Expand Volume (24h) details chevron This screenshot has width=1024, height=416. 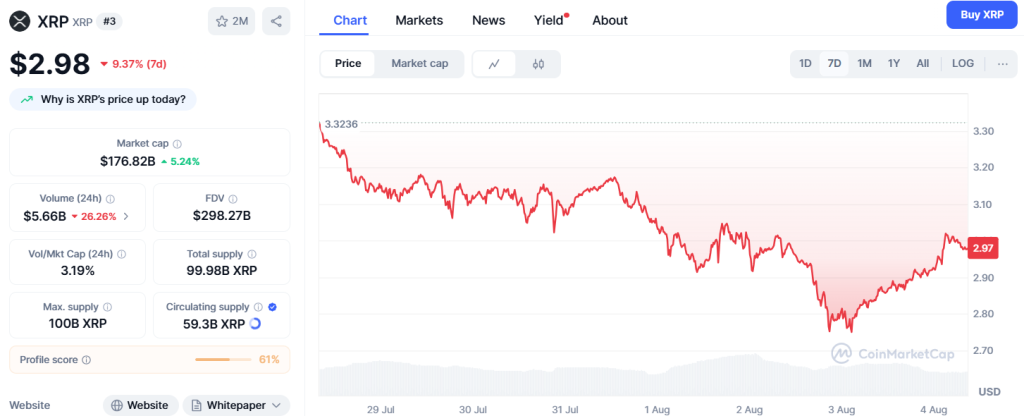126,216
